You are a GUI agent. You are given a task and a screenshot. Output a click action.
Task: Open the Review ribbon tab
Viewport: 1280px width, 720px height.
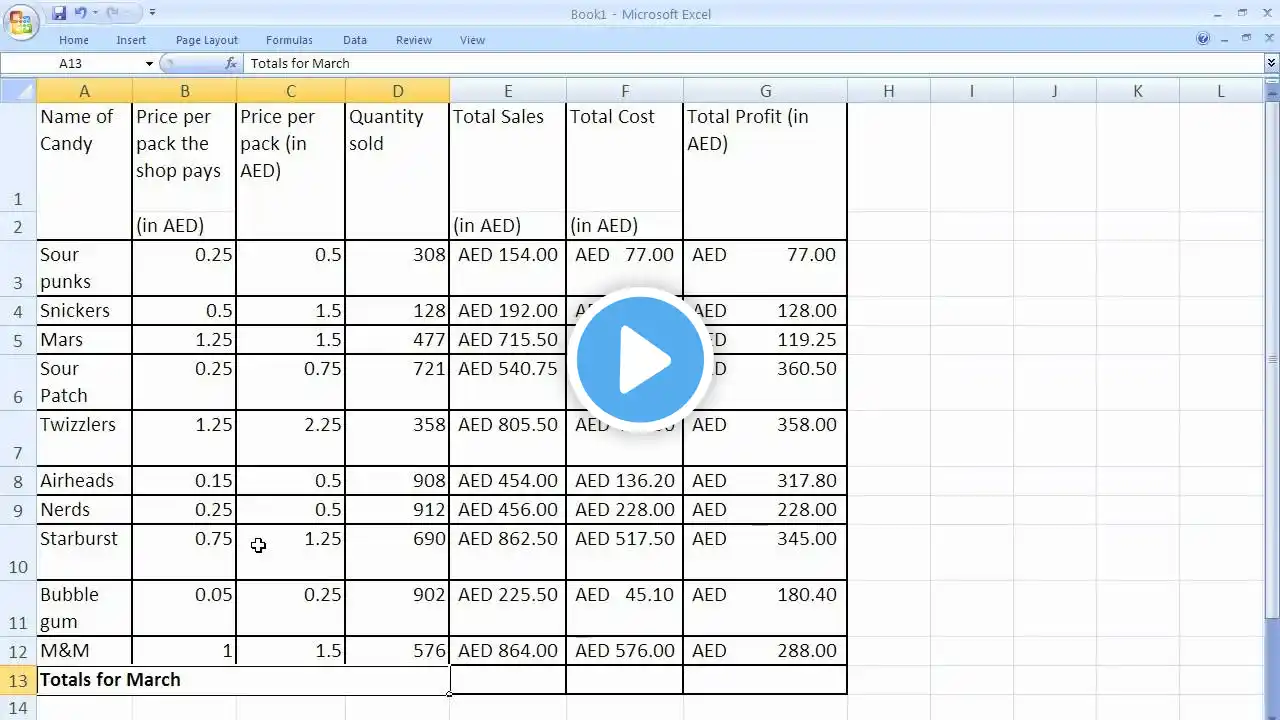point(414,40)
